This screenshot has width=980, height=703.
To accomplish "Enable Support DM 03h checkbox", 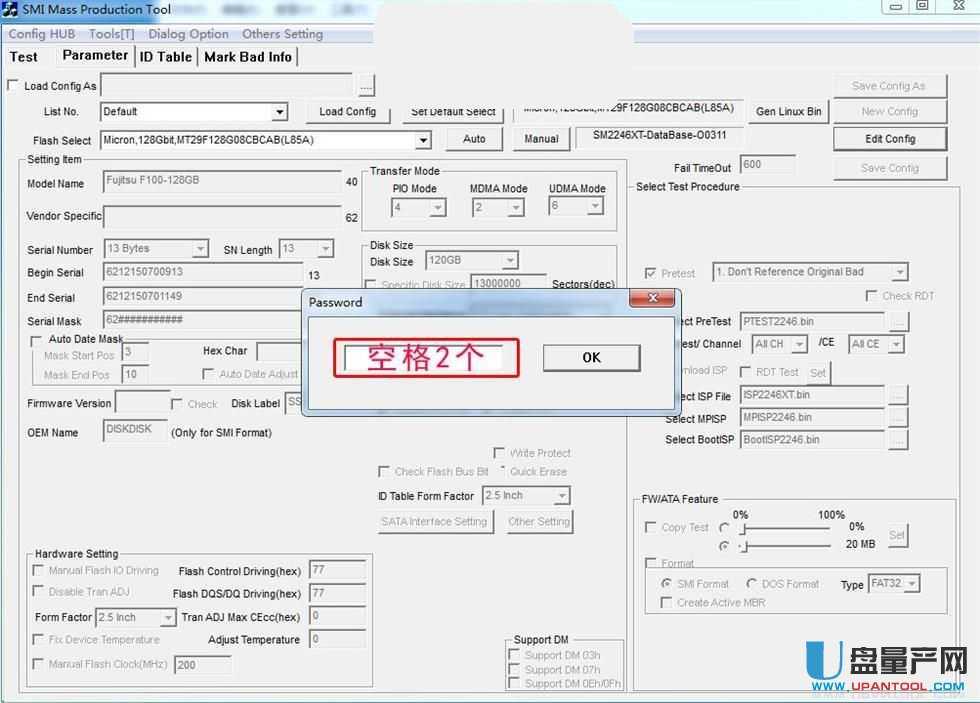I will 514,654.
